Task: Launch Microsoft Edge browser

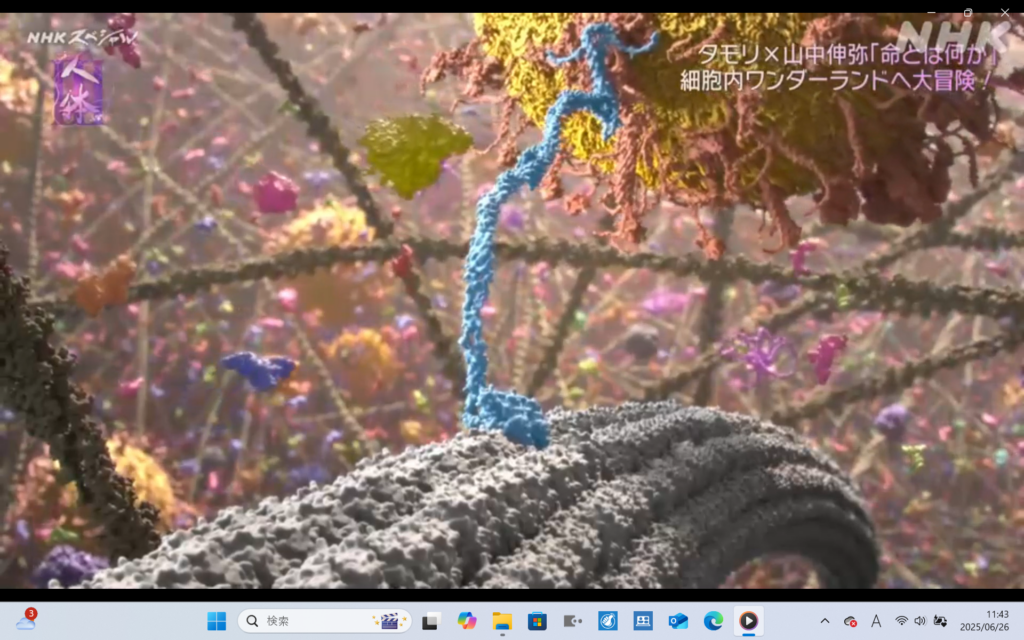Action: pyautogui.click(x=713, y=621)
